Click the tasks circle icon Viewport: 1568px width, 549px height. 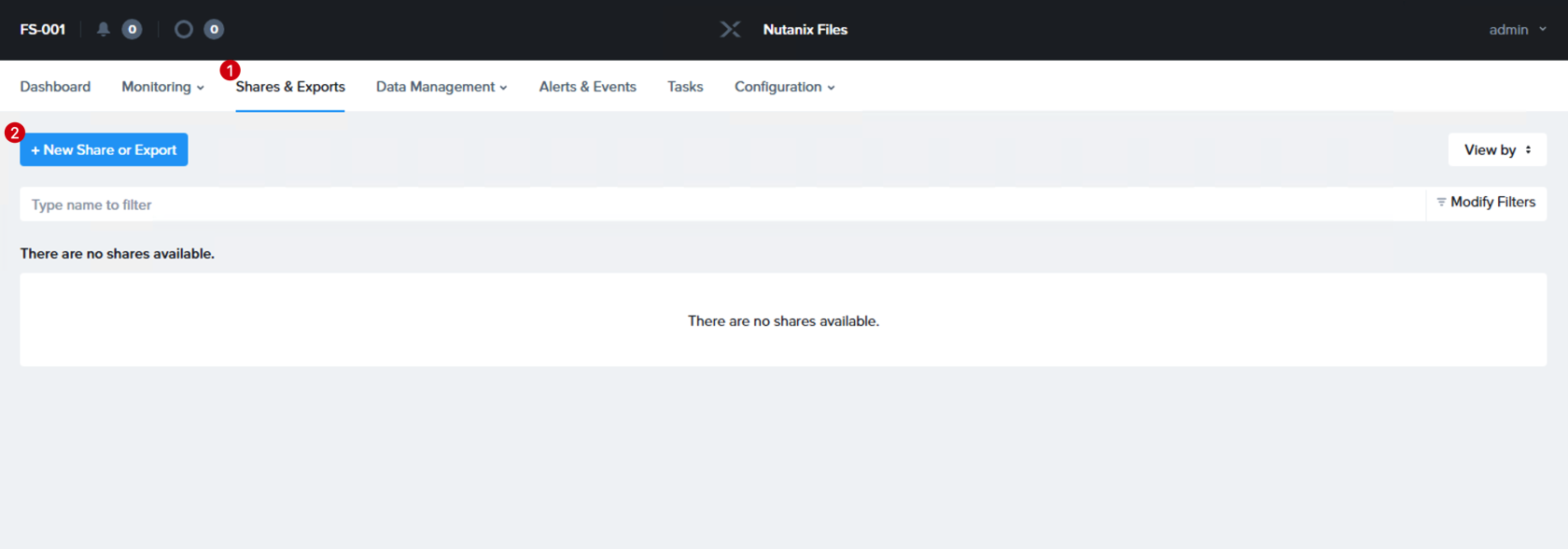click(184, 29)
